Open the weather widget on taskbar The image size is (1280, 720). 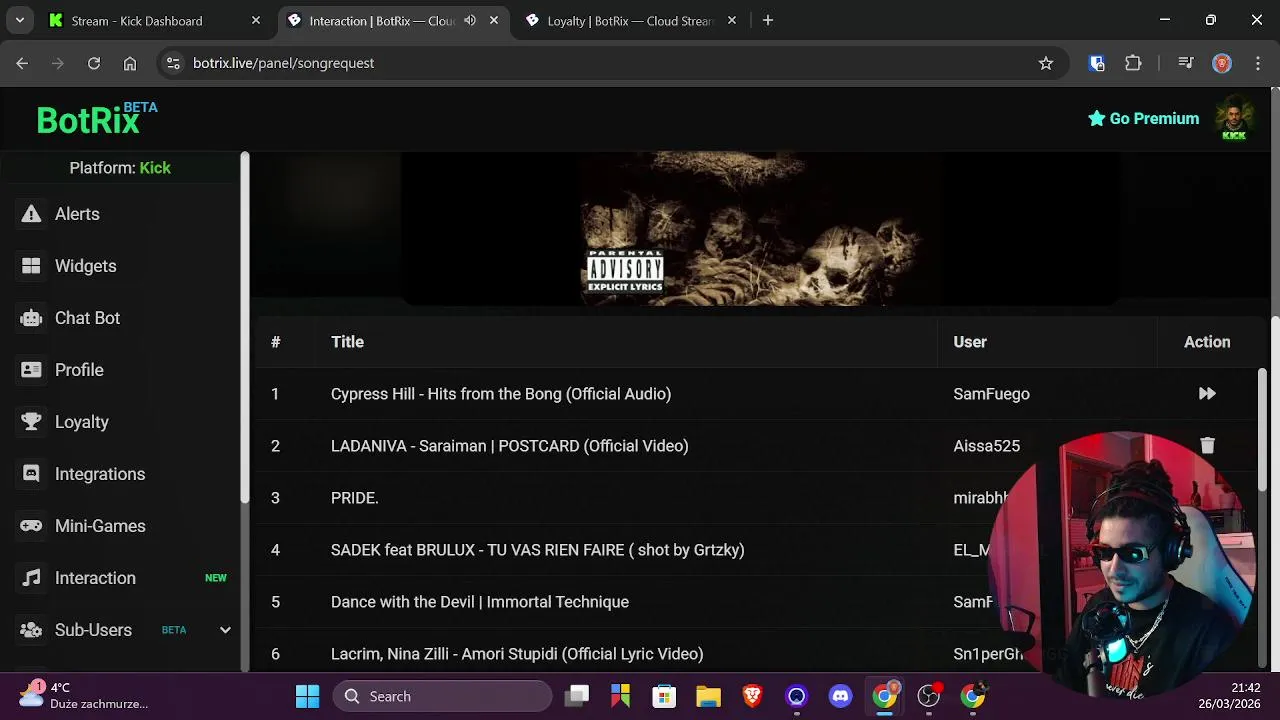click(x=84, y=695)
